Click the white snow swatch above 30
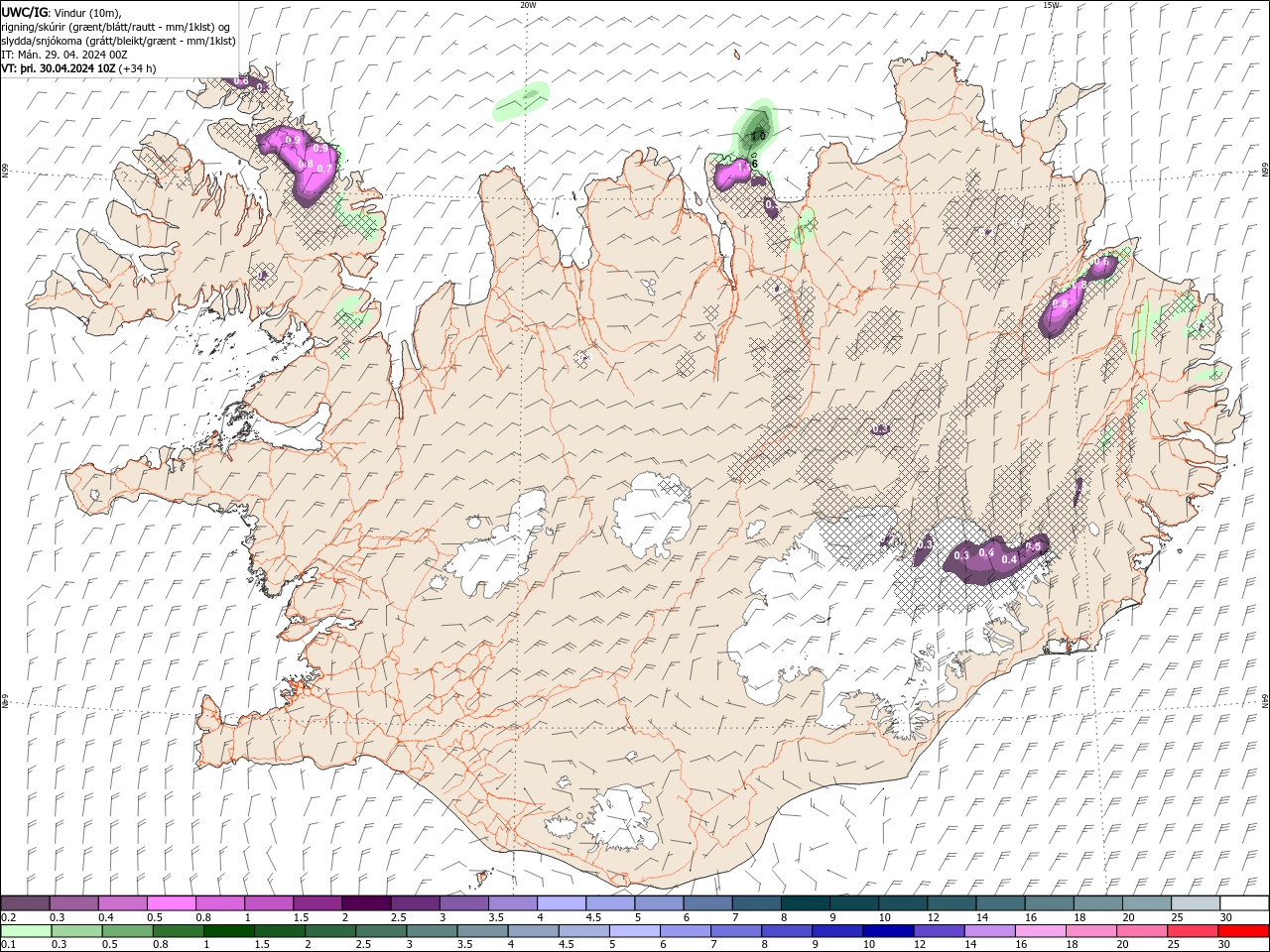Image resolution: width=1270 pixels, height=952 pixels. pos(1243,903)
